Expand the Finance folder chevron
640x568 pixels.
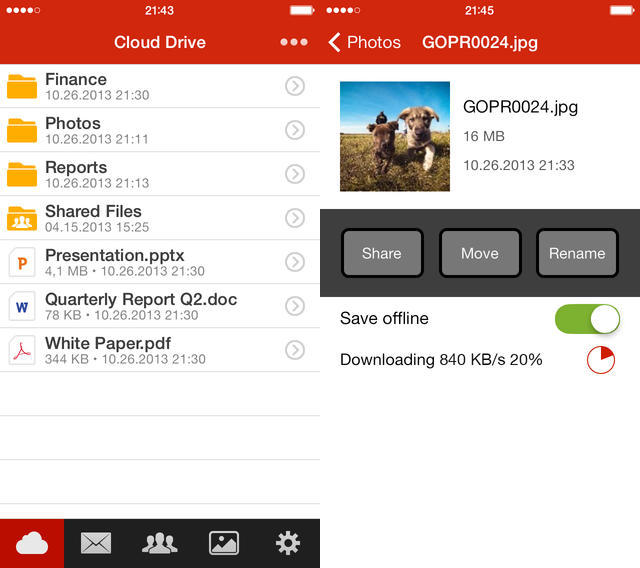pyautogui.click(x=295, y=86)
